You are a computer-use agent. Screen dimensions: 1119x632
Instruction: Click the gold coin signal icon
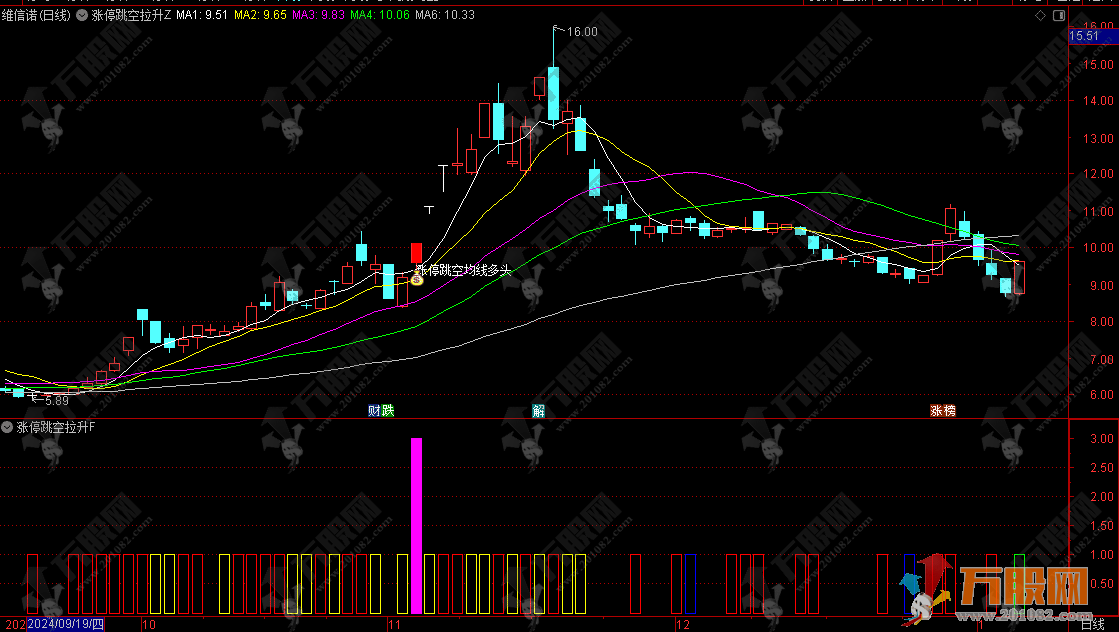(x=417, y=280)
